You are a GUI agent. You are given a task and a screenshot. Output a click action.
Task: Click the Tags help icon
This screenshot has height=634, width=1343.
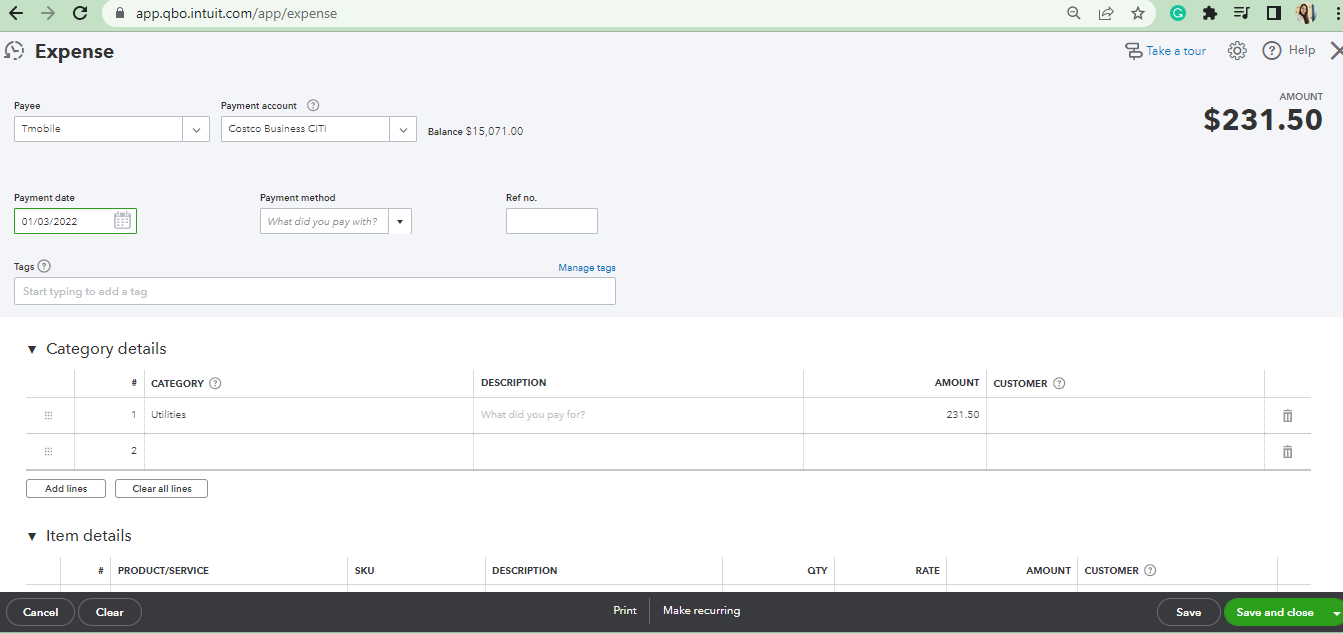click(x=44, y=267)
